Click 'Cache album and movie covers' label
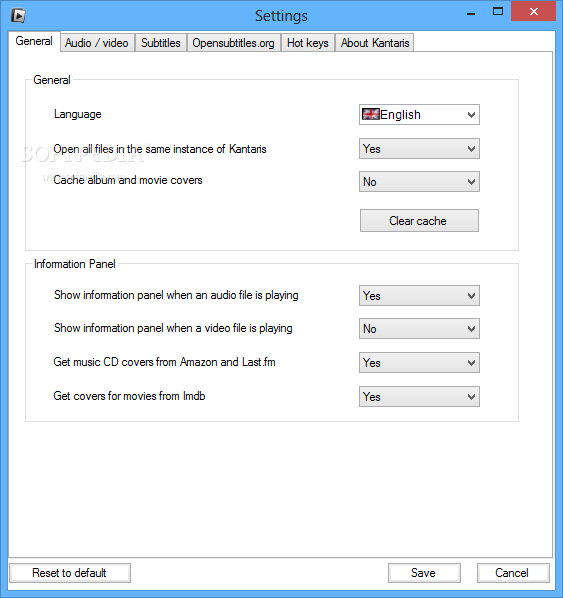The width and height of the screenshot is (563, 598). point(128,180)
